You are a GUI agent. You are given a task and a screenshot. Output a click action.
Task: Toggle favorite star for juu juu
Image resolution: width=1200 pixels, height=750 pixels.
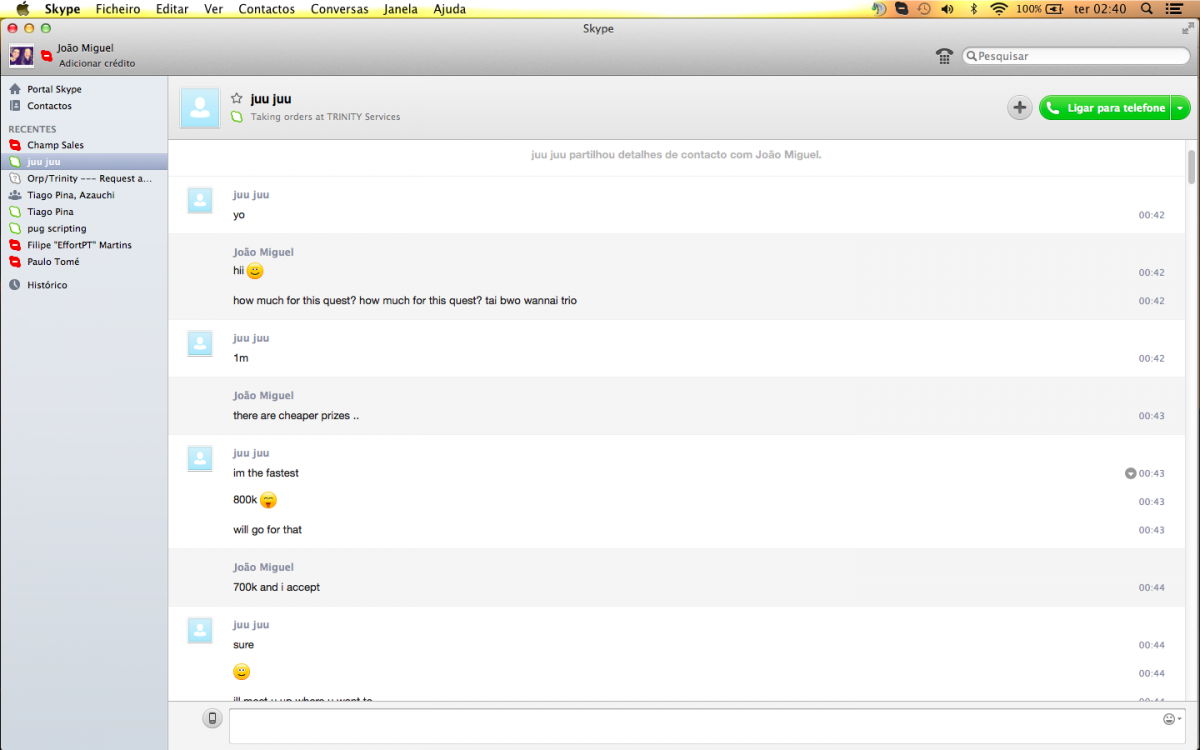(237, 98)
